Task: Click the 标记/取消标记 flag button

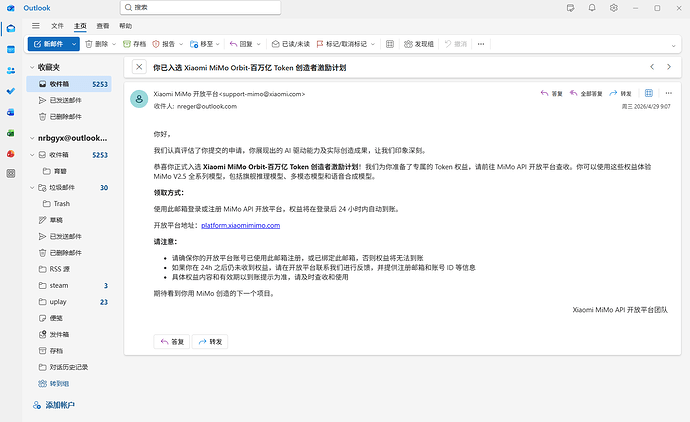Action: point(341,44)
